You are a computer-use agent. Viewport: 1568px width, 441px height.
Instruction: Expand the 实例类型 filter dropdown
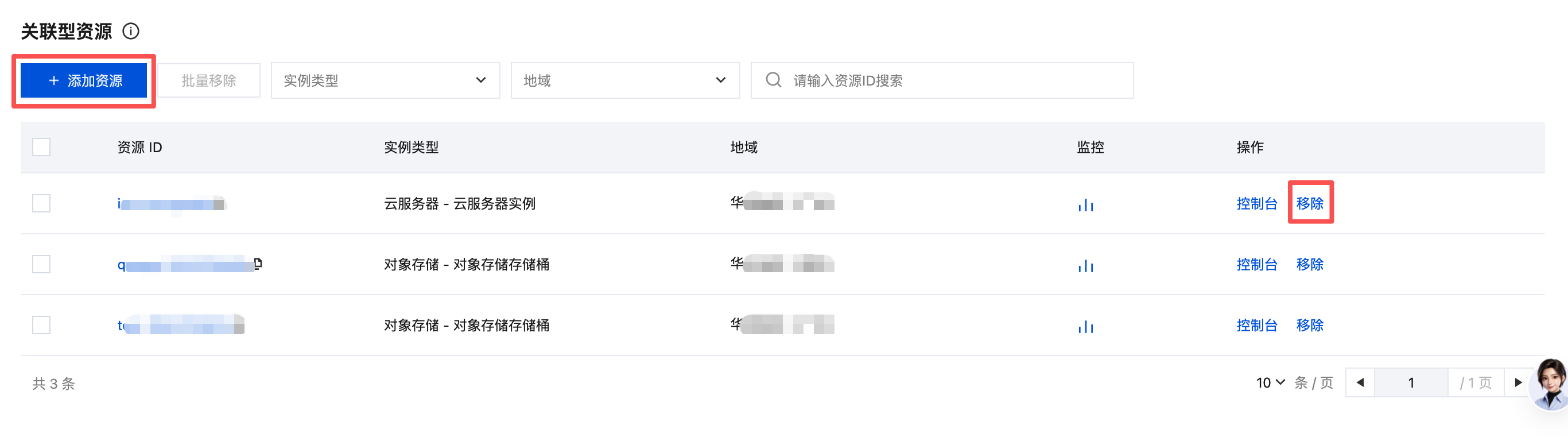point(385,80)
